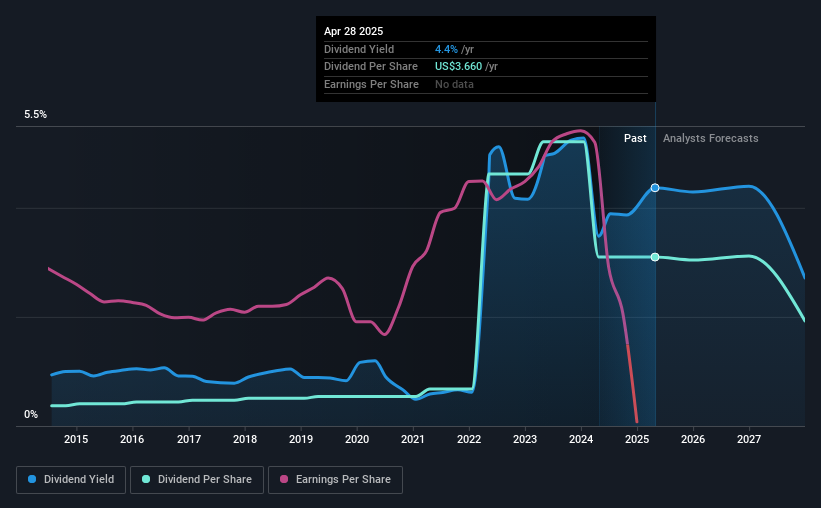
Task: Click the blue Dividend Yield legend dot
Action: click(32, 479)
